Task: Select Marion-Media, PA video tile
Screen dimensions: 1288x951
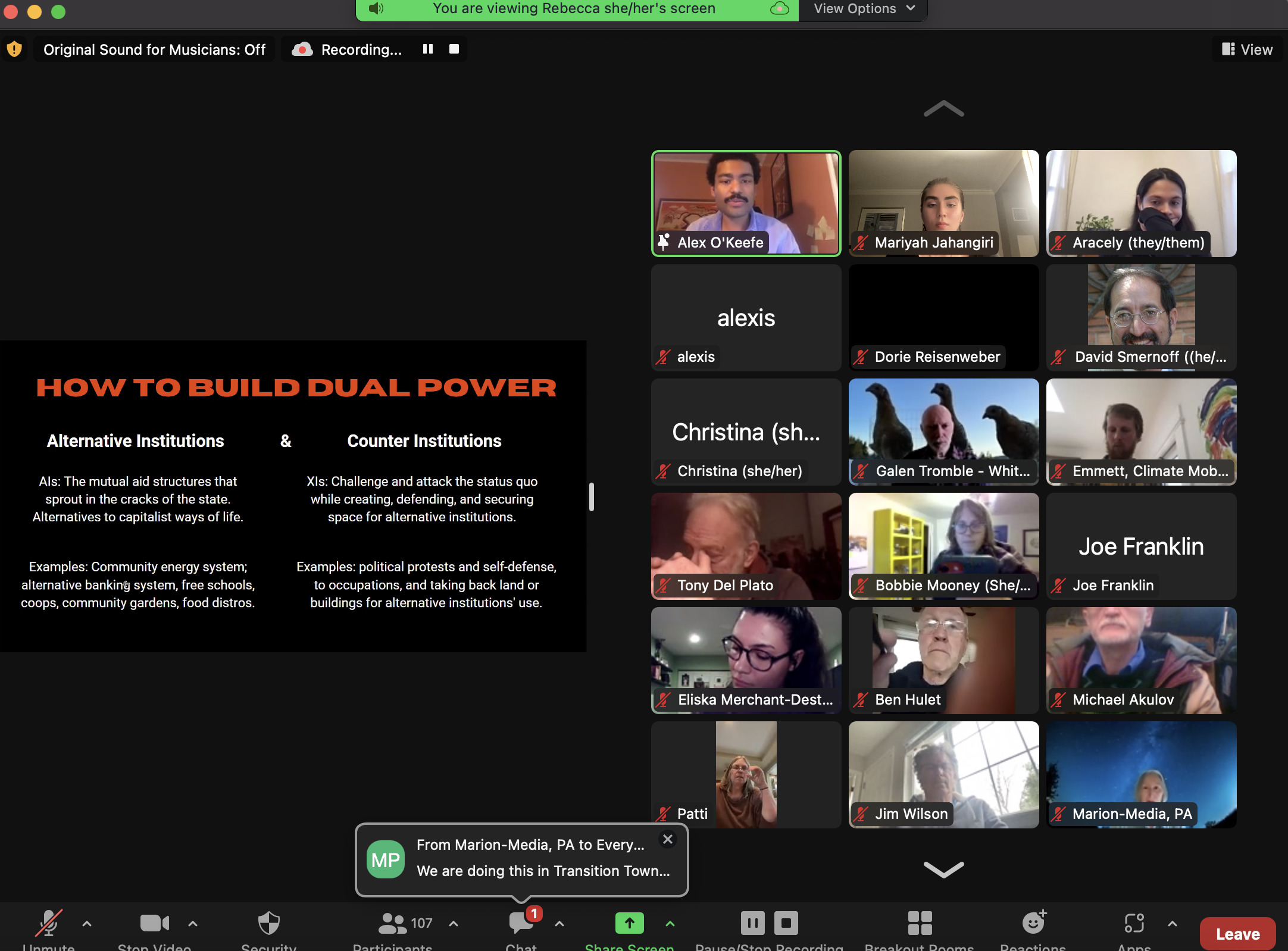Action: [x=1142, y=775]
